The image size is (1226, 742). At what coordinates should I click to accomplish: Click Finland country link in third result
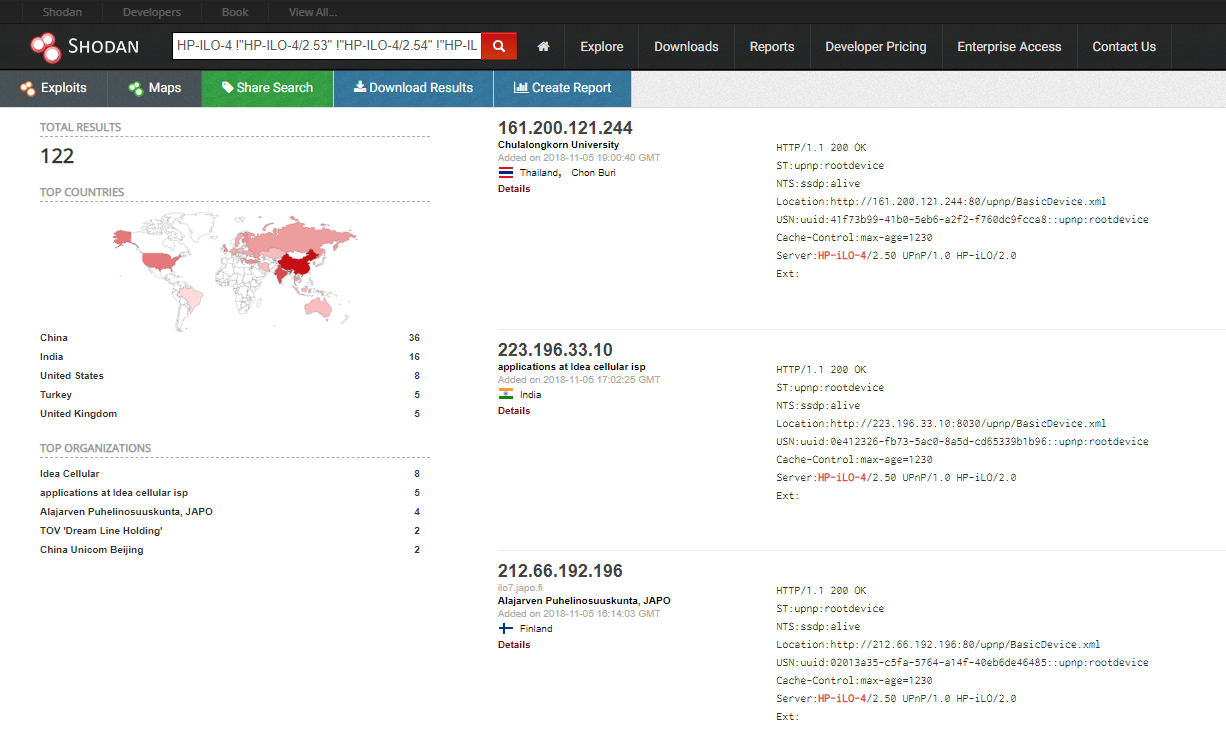[536, 629]
